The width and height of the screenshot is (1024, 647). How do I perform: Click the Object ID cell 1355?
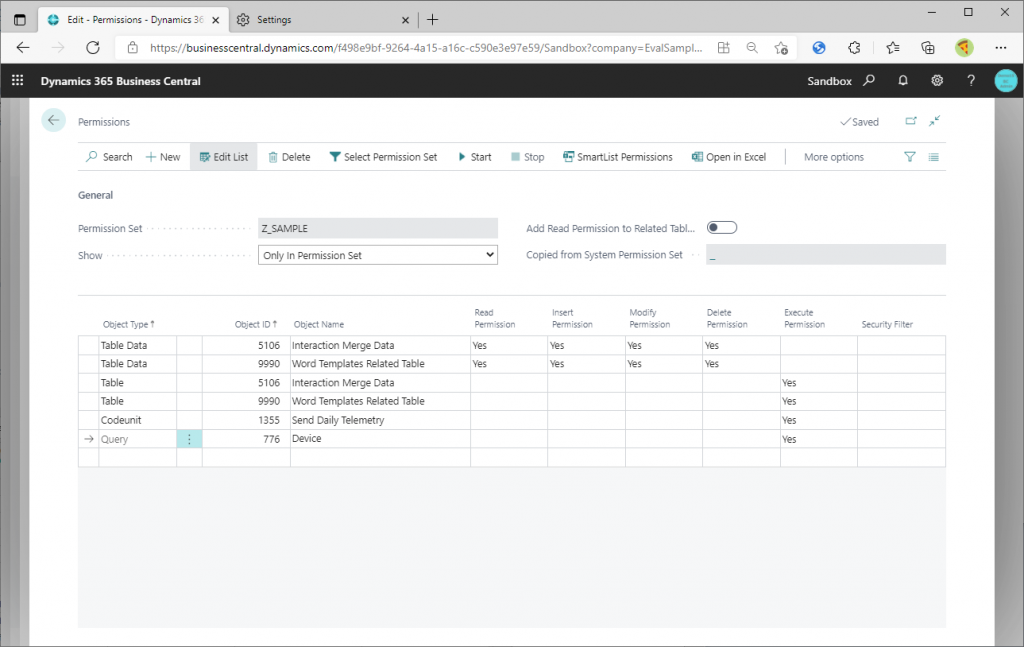click(246, 420)
